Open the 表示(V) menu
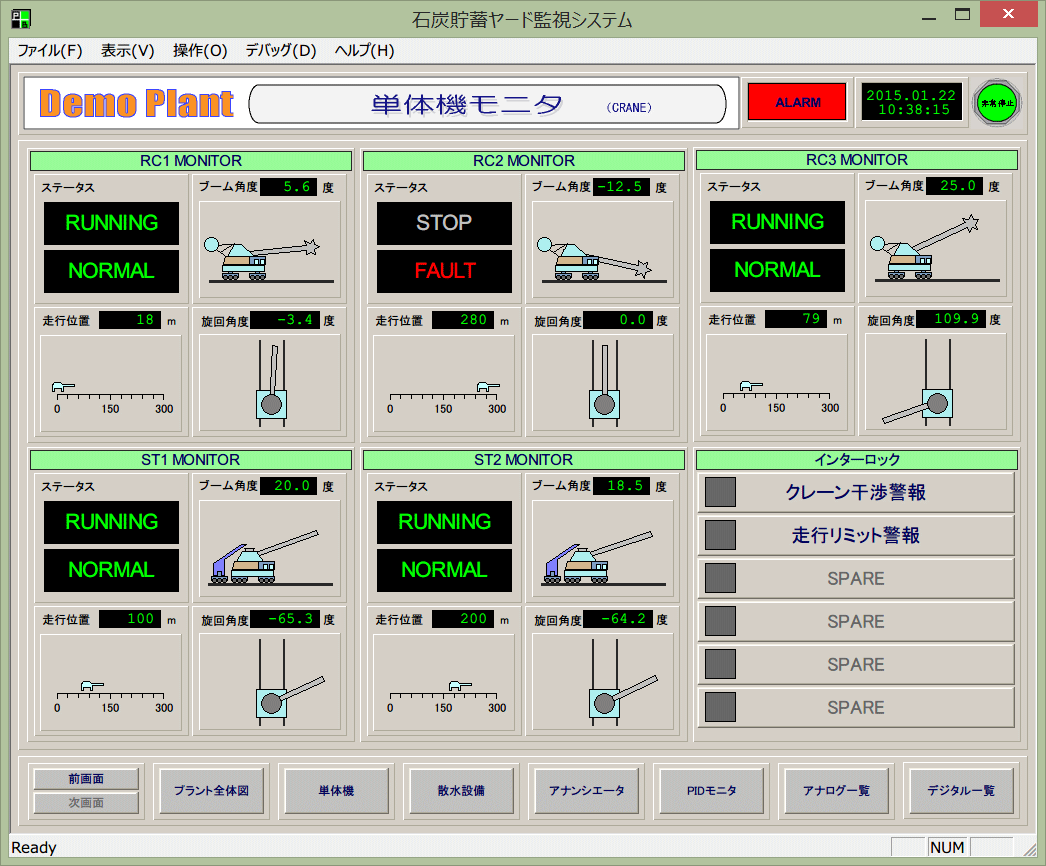The height and width of the screenshot is (866, 1046). click(127, 51)
